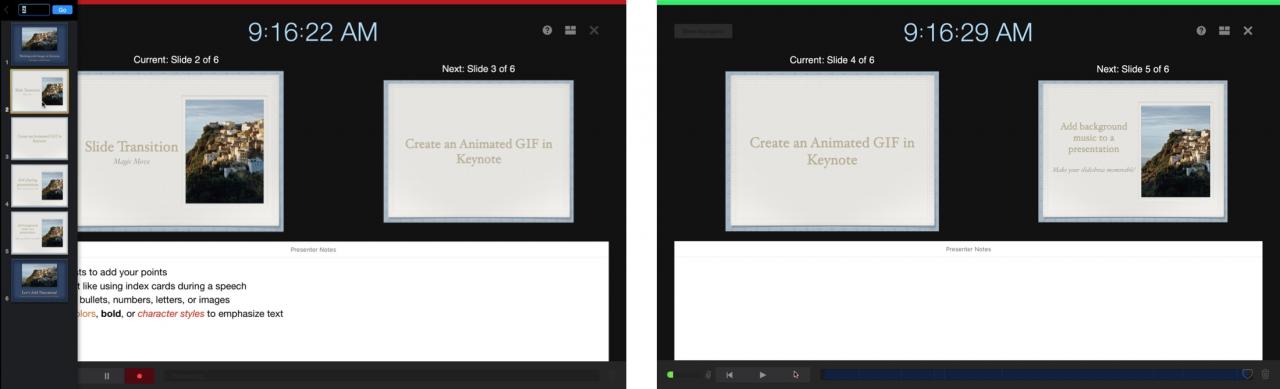Rewind to start in the right window
The width and height of the screenshot is (1280, 389).
click(x=730, y=375)
